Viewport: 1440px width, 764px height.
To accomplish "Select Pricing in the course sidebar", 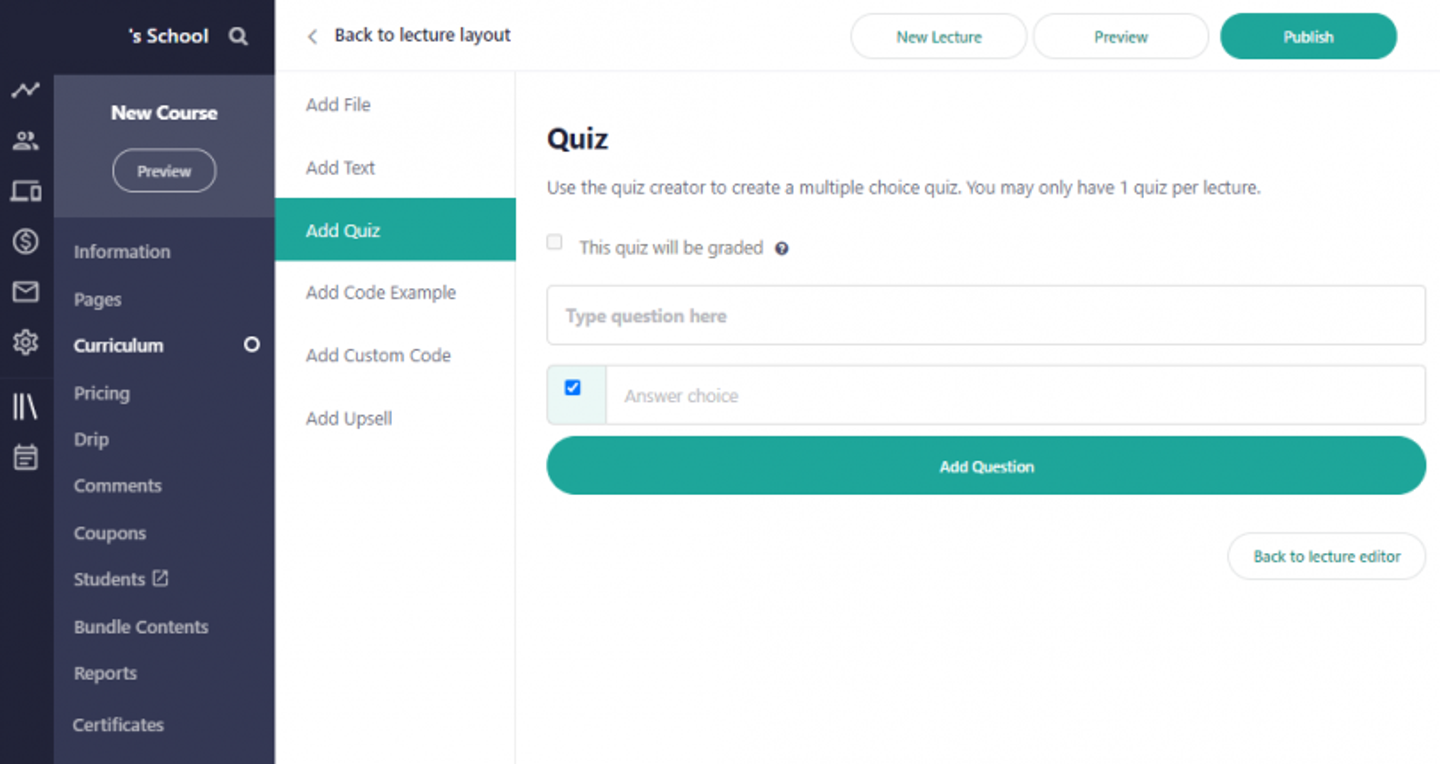I will point(100,393).
